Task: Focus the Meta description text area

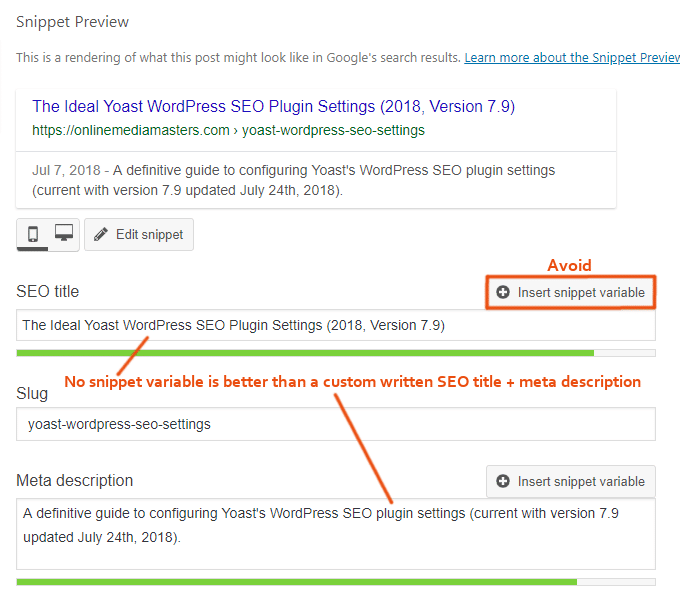Action: click(336, 534)
